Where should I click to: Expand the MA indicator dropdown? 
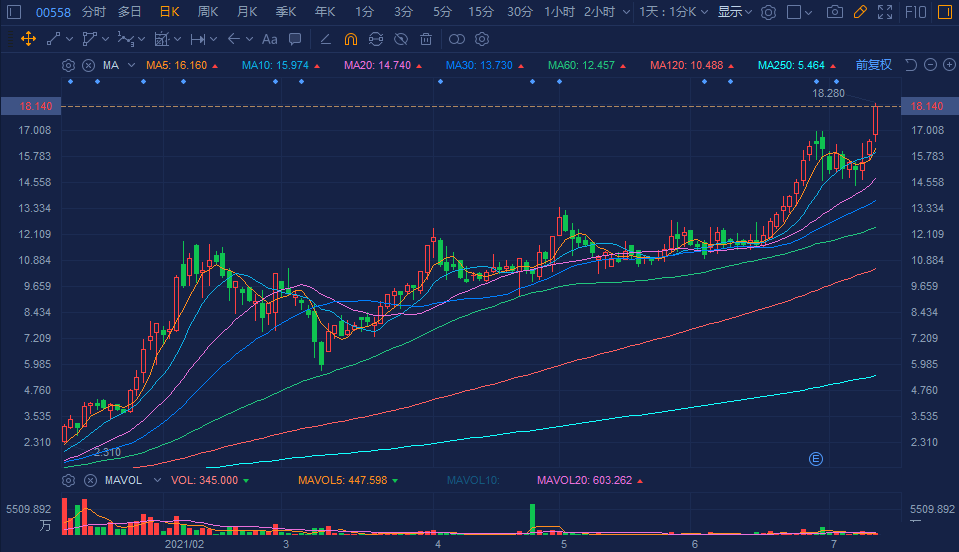pos(132,65)
